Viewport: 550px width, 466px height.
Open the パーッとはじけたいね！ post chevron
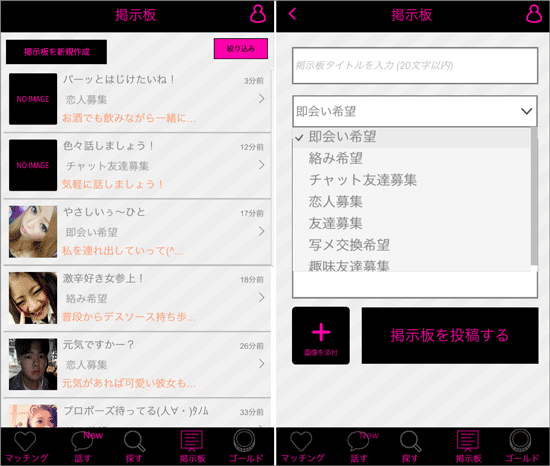point(261,99)
